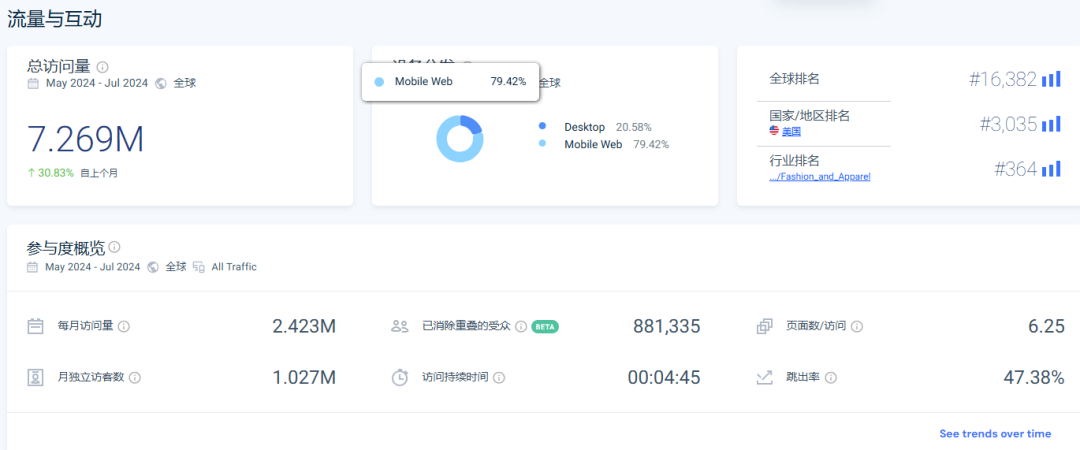Viewport: 1080px width, 450px height.
Task: Click info icon next to 总访问量
Action: click(x=103, y=67)
